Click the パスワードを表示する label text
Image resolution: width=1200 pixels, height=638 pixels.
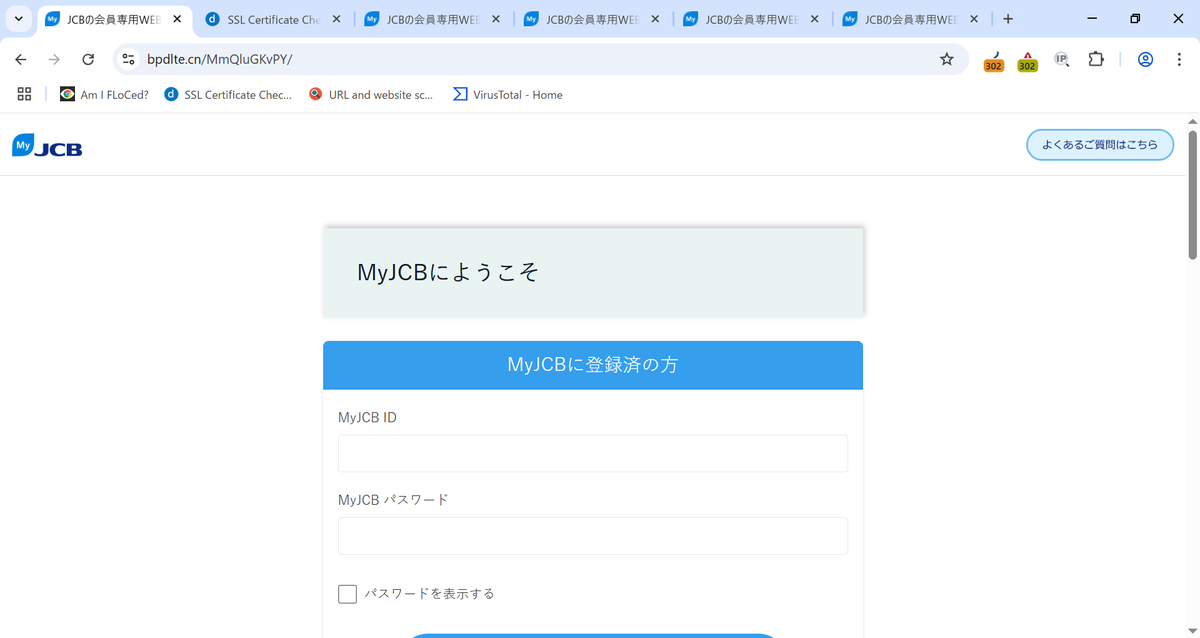429,594
